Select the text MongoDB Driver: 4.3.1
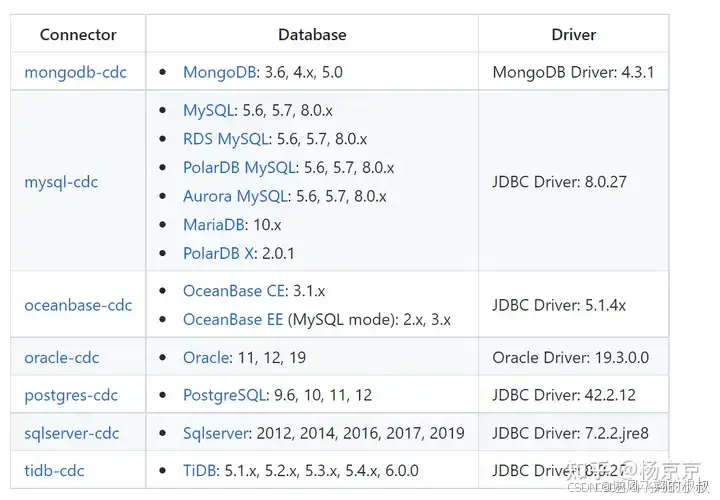The width and height of the screenshot is (720, 500). click(x=574, y=73)
